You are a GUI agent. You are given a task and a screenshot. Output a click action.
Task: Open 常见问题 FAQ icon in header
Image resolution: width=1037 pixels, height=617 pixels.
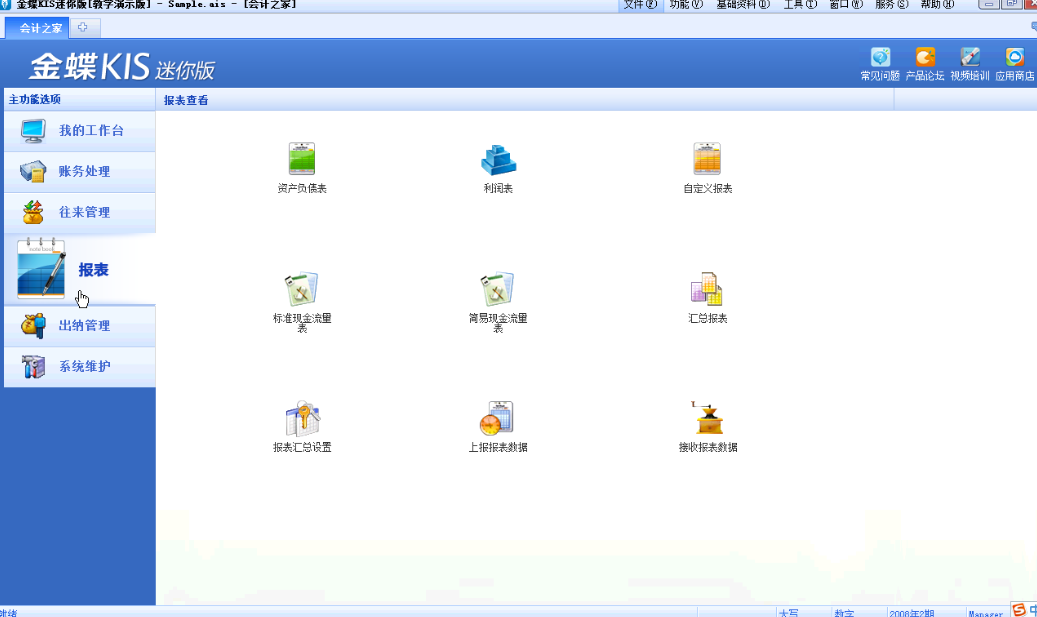click(x=880, y=59)
